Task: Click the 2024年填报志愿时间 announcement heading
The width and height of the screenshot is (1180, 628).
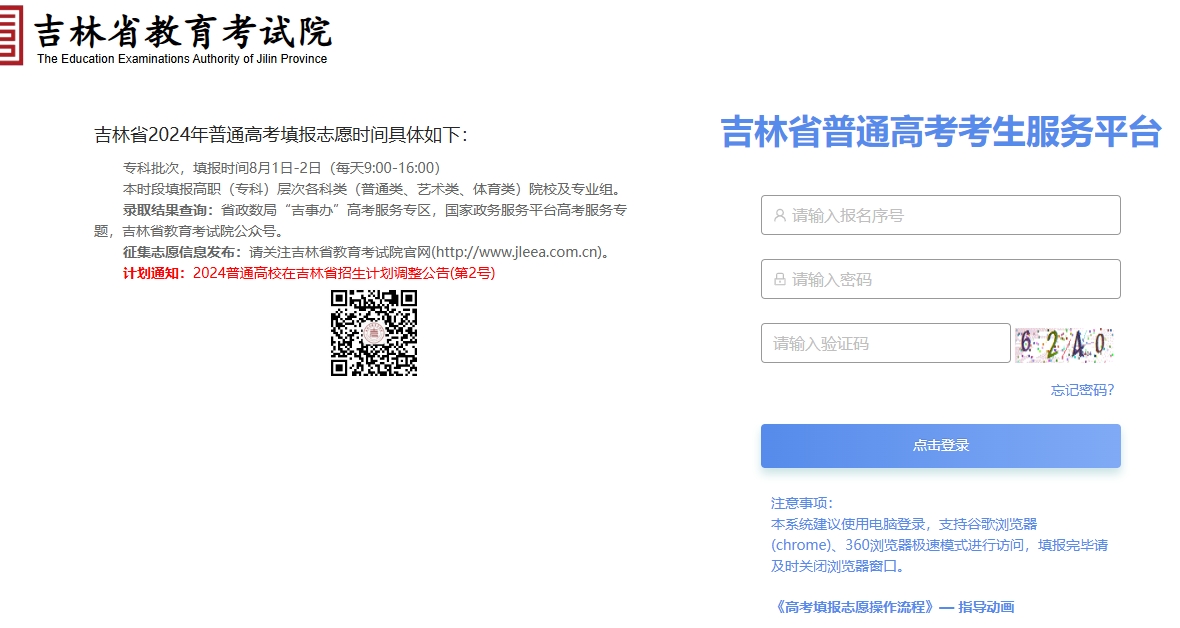Action: pyautogui.click(x=280, y=135)
